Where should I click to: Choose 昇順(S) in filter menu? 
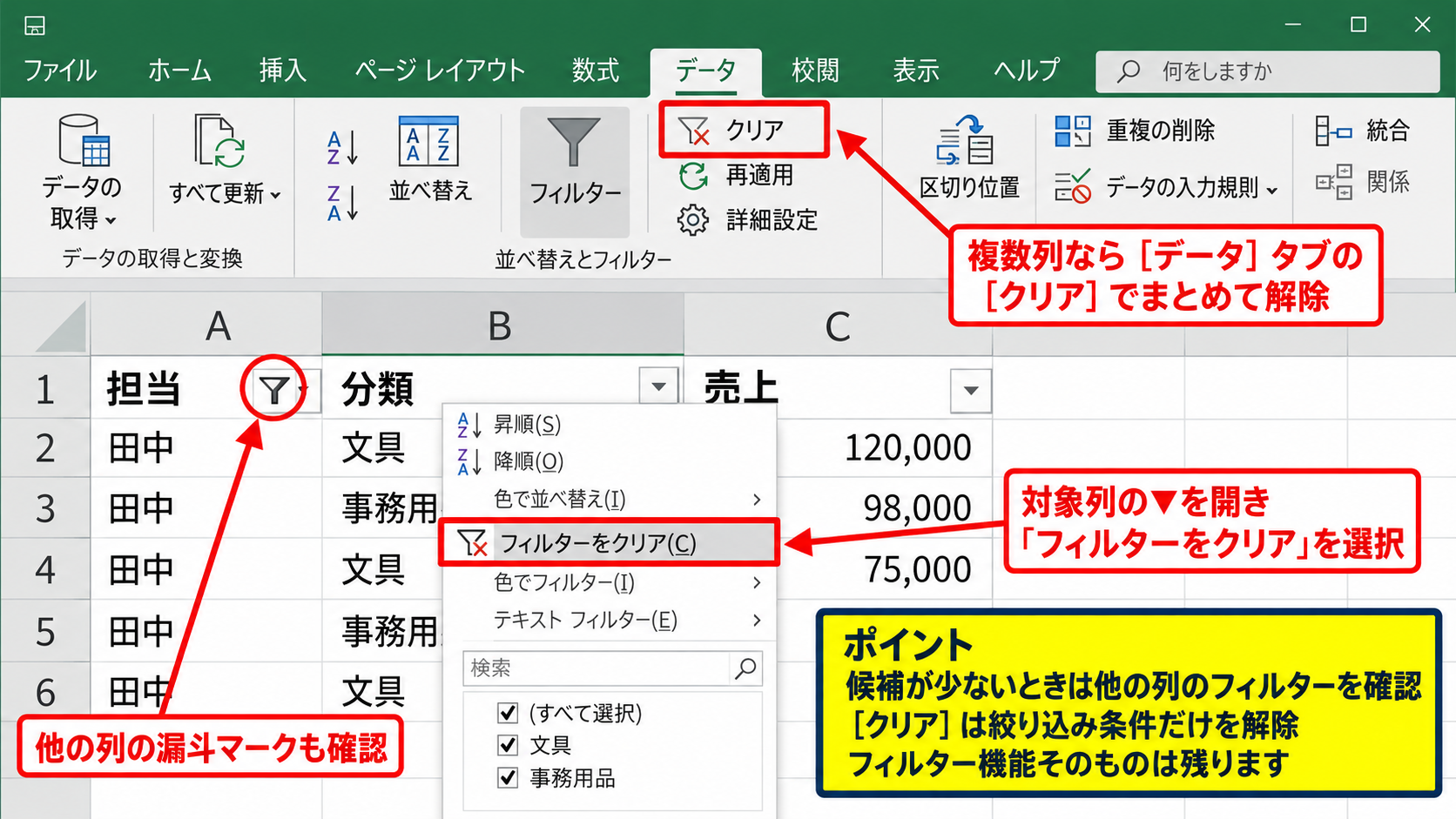[x=609, y=425]
